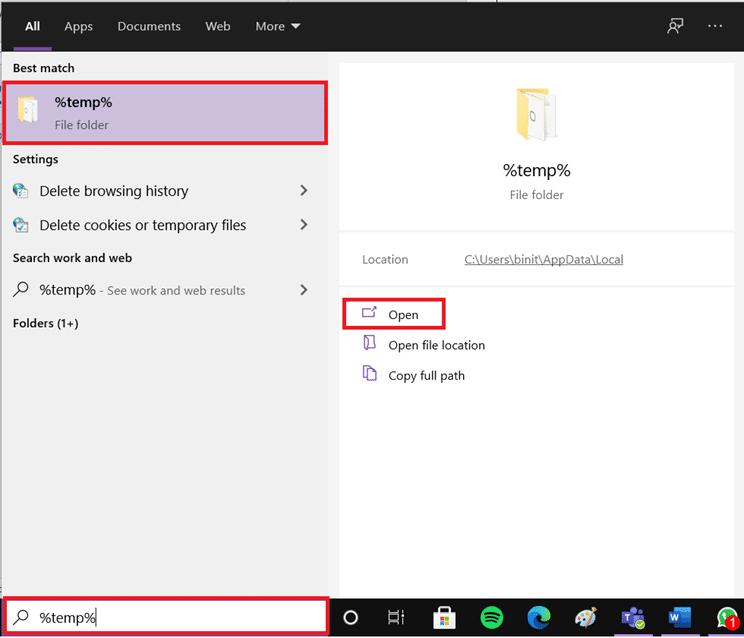Switch to the Documents tab
Screen dimensions: 744x638
click(149, 26)
